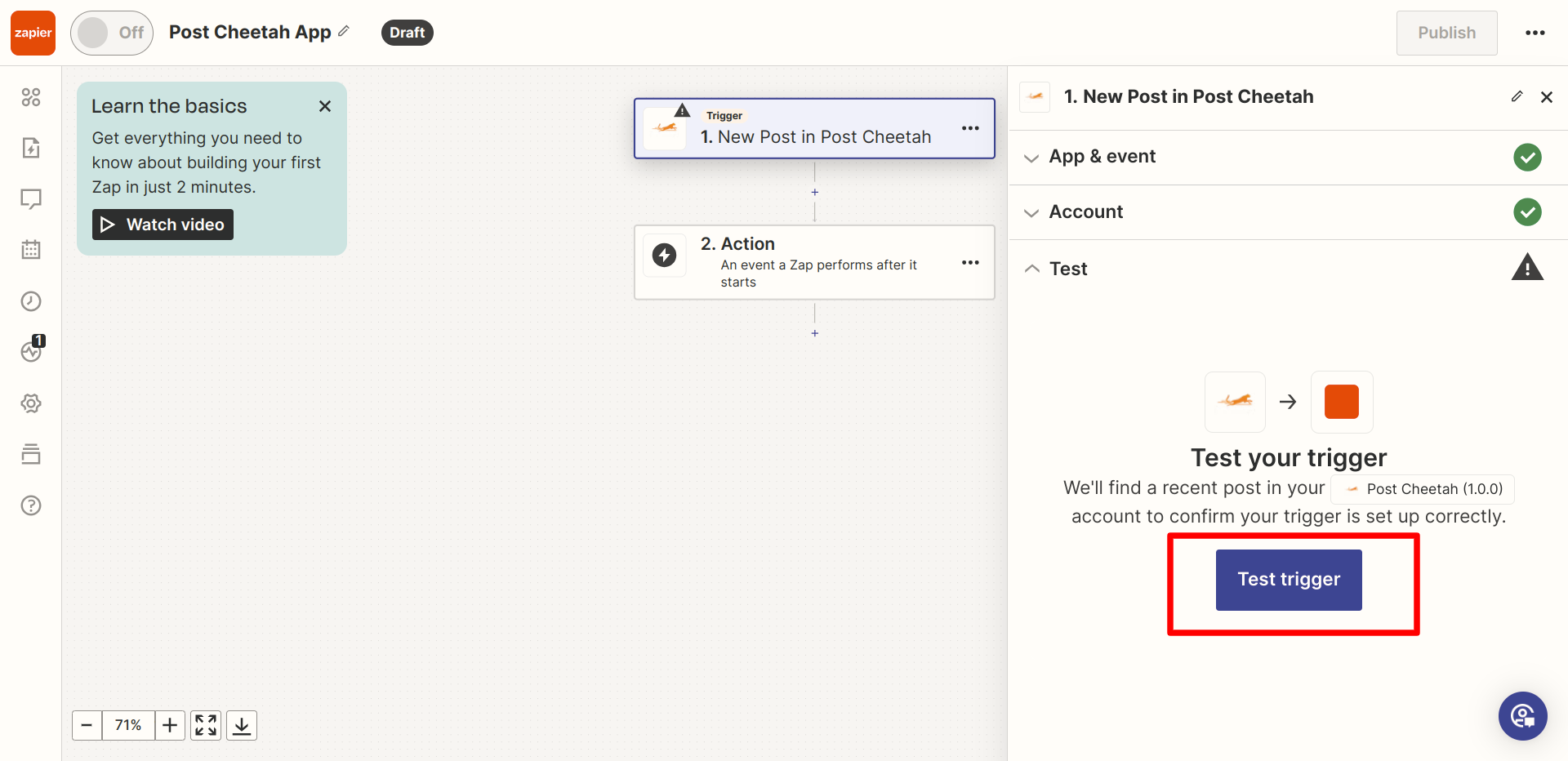Image resolution: width=1568 pixels, height=761 pixels.
Task: Click the Draft status badge
Action: coord(407,33)
